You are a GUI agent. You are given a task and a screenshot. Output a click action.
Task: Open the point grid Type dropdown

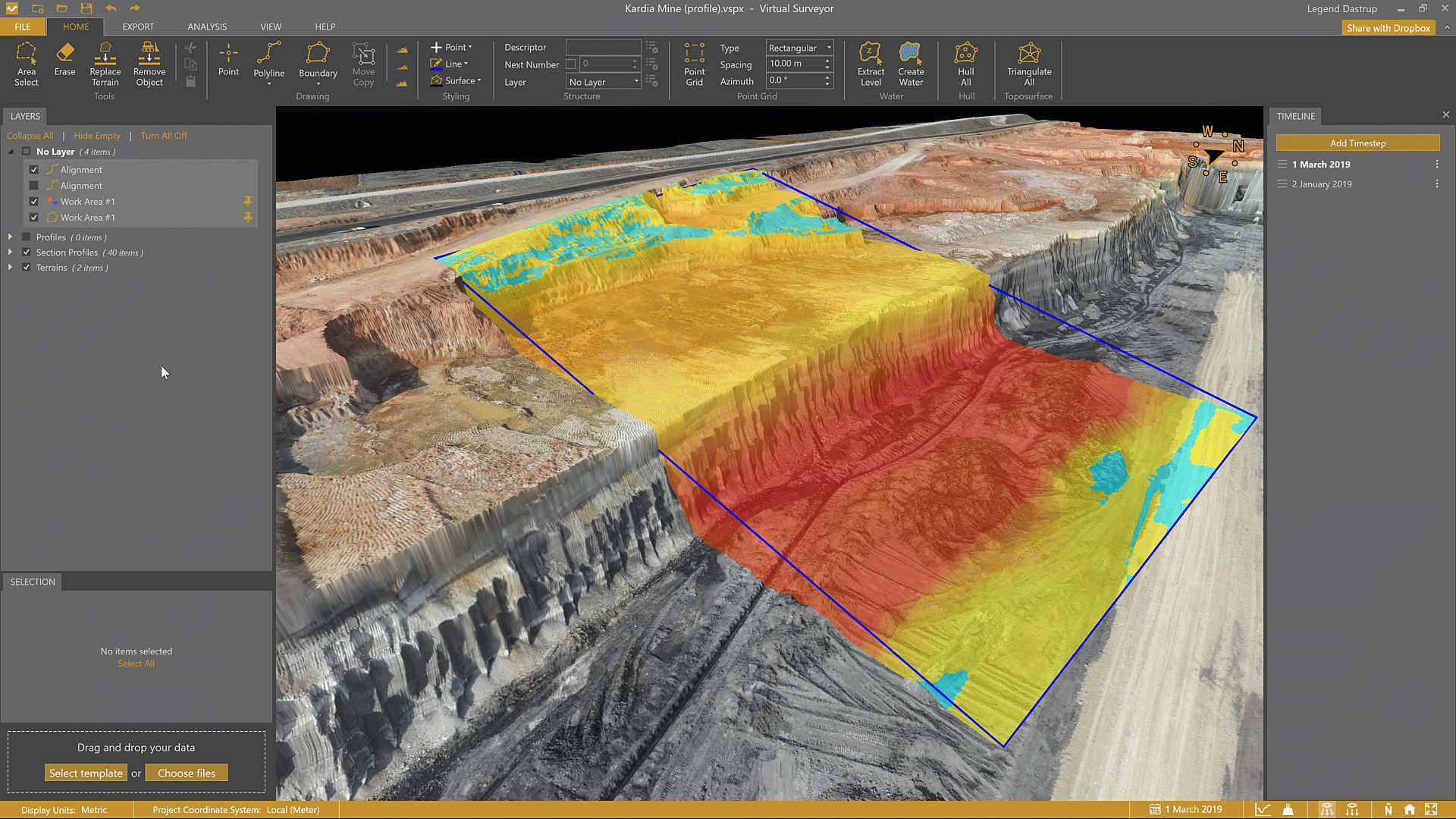point(799,48)
